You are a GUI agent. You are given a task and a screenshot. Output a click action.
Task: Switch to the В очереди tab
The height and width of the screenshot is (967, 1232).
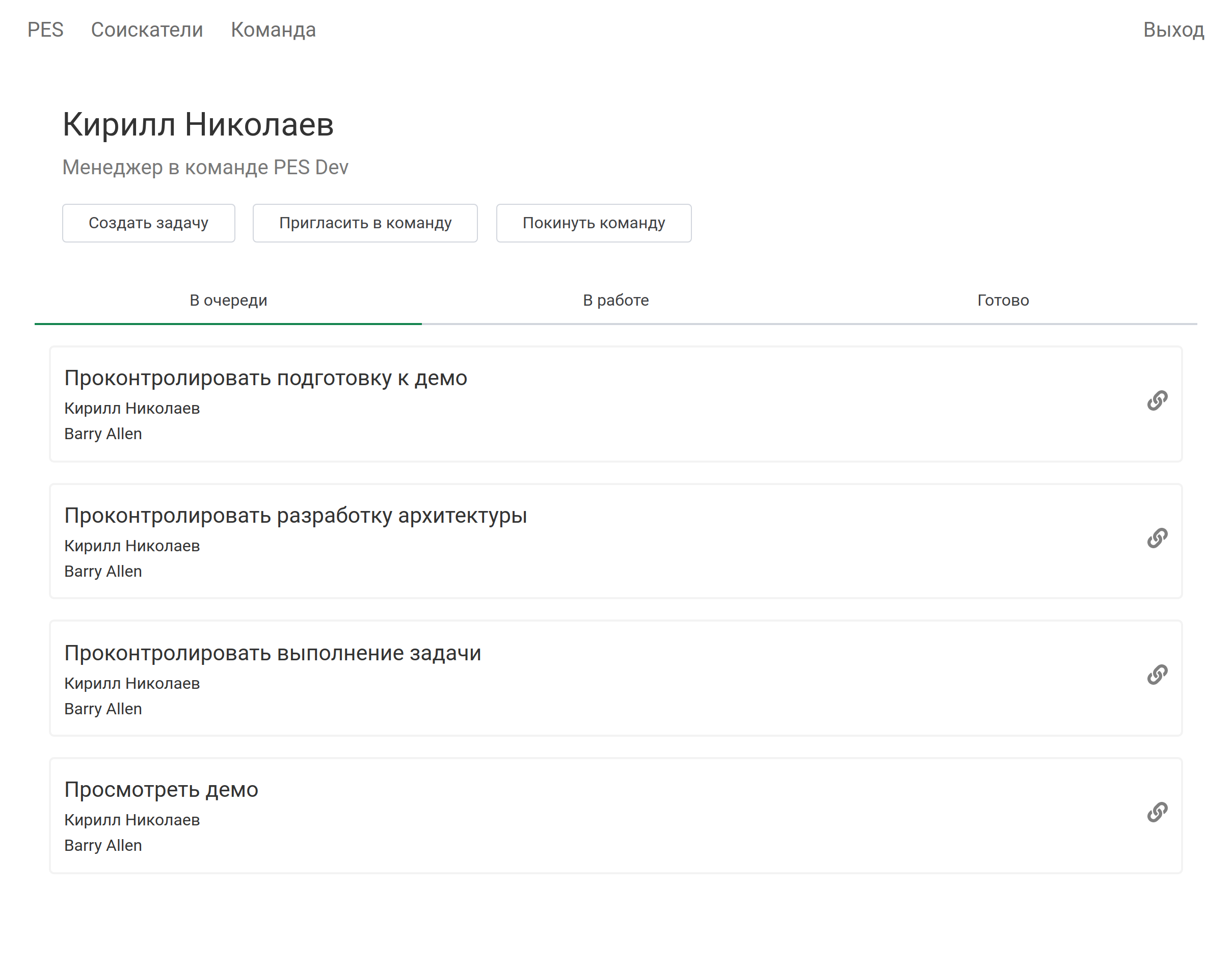pos(228,300)
